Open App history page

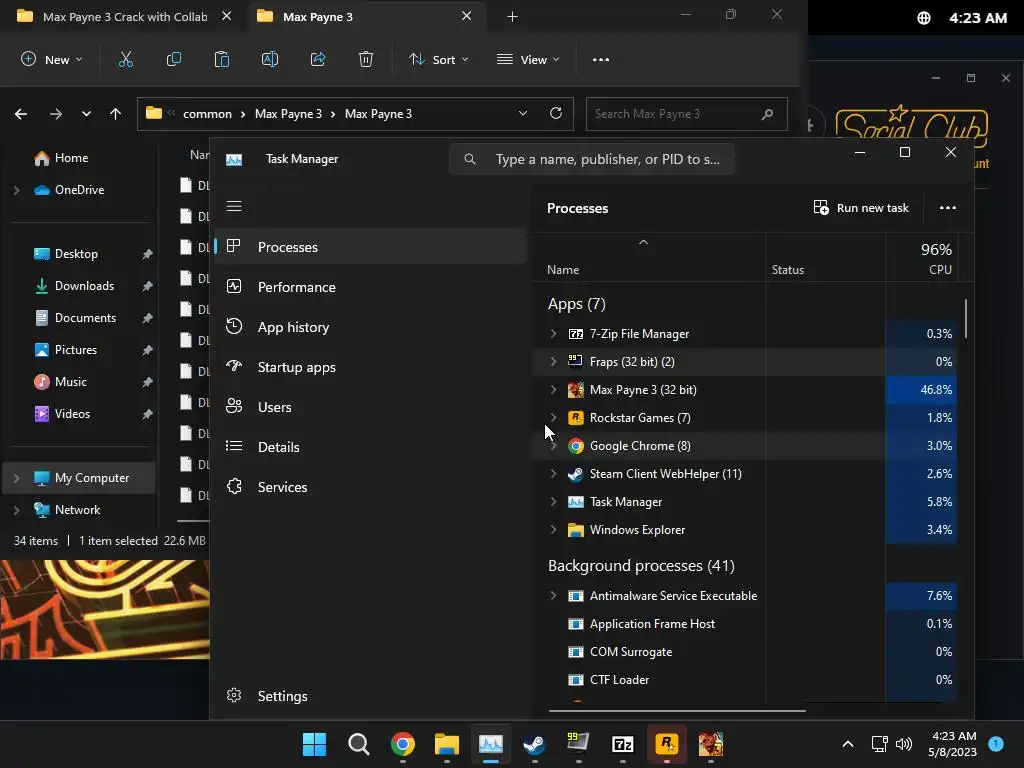pos(370,327)
